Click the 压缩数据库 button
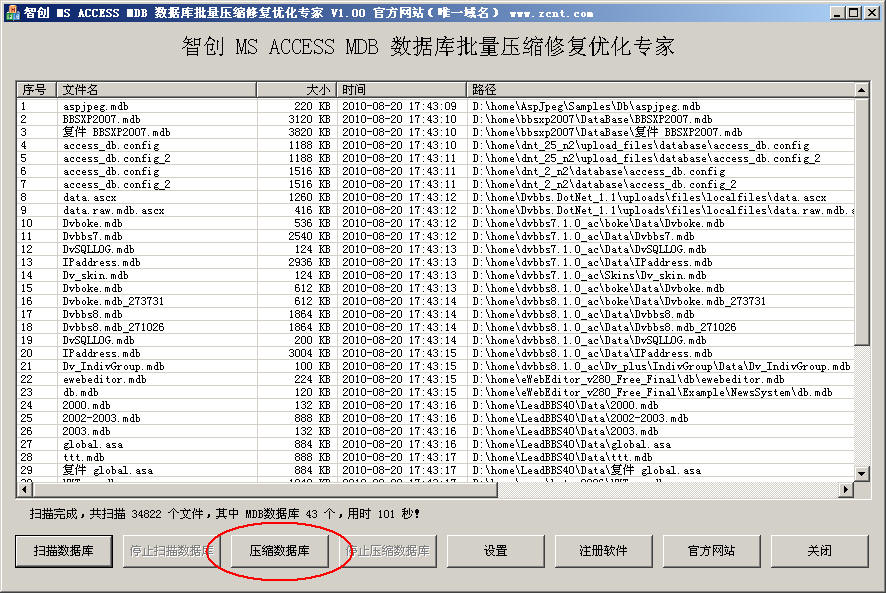 [x=280, y=551]
